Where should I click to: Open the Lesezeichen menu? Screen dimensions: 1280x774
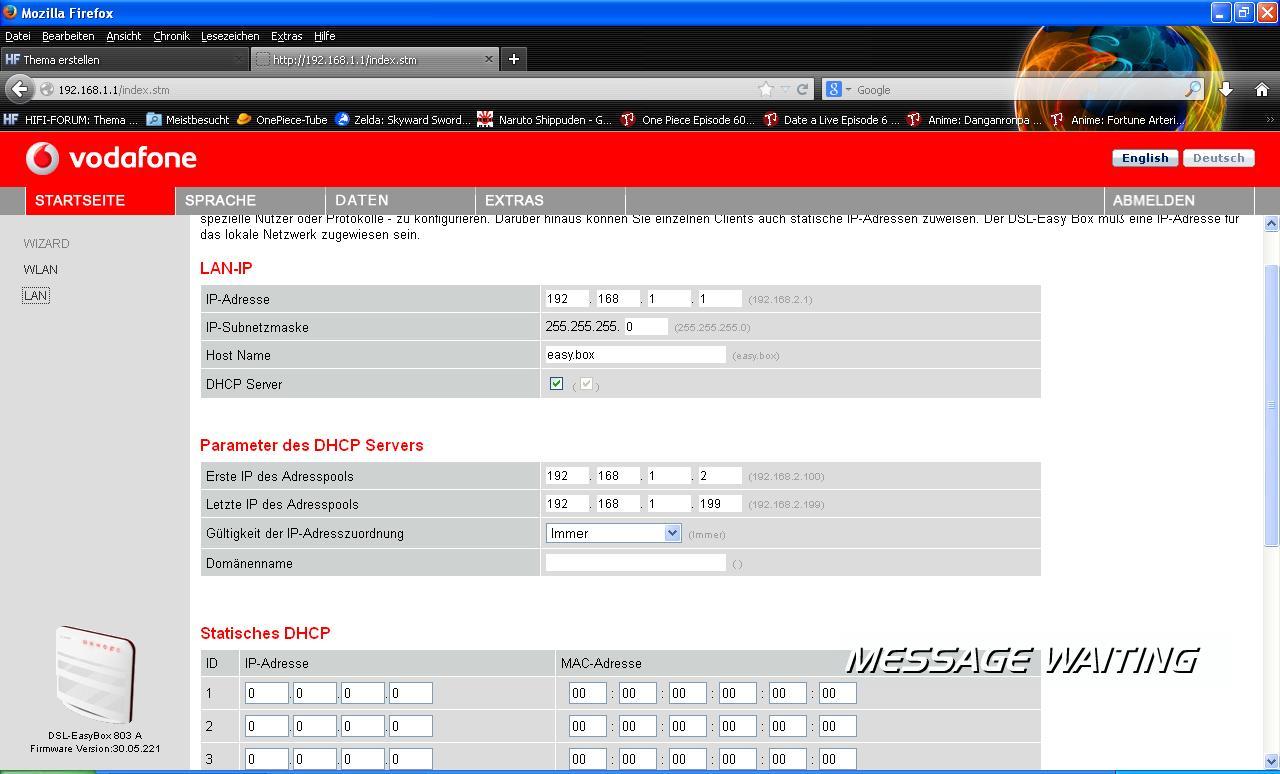(230, 36)
